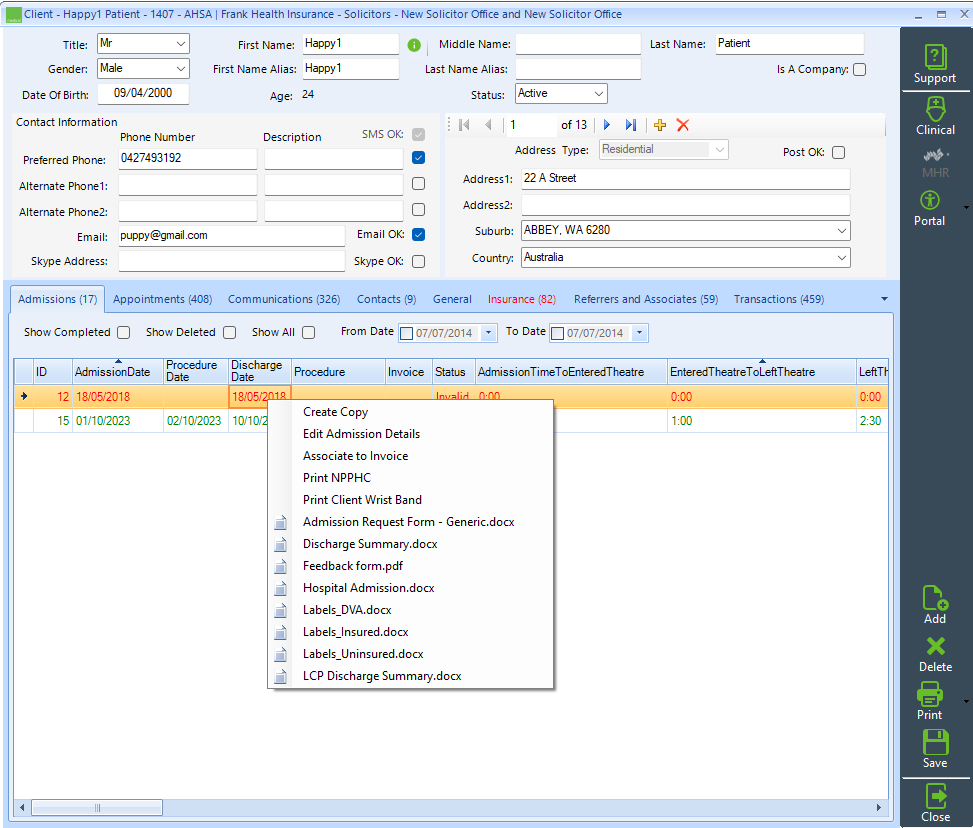This screenshot has width=973, height=828.
Task: Expand the tab overflow arrow
Action: 884,299
